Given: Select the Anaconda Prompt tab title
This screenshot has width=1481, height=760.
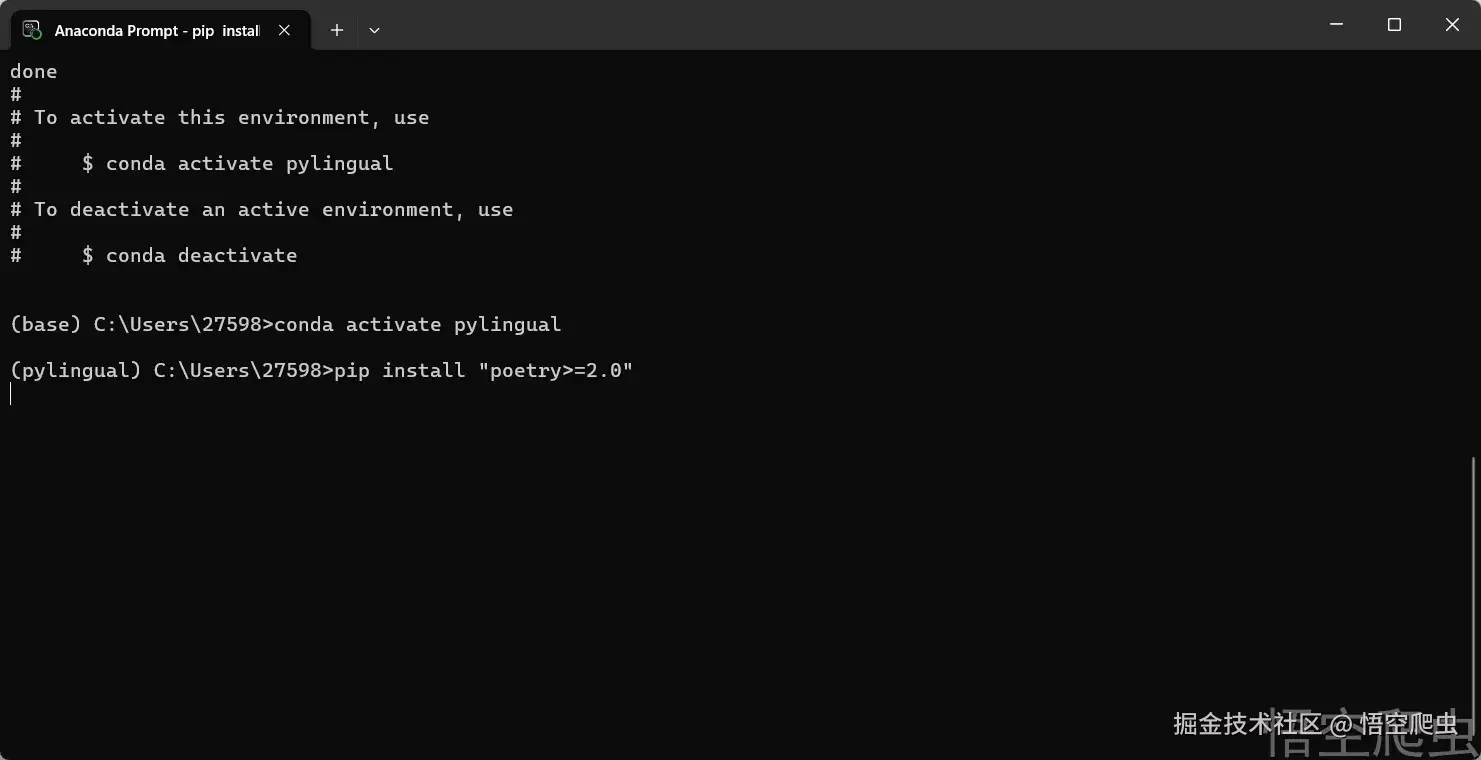Looking at the screenshot, I should (157, 31).
